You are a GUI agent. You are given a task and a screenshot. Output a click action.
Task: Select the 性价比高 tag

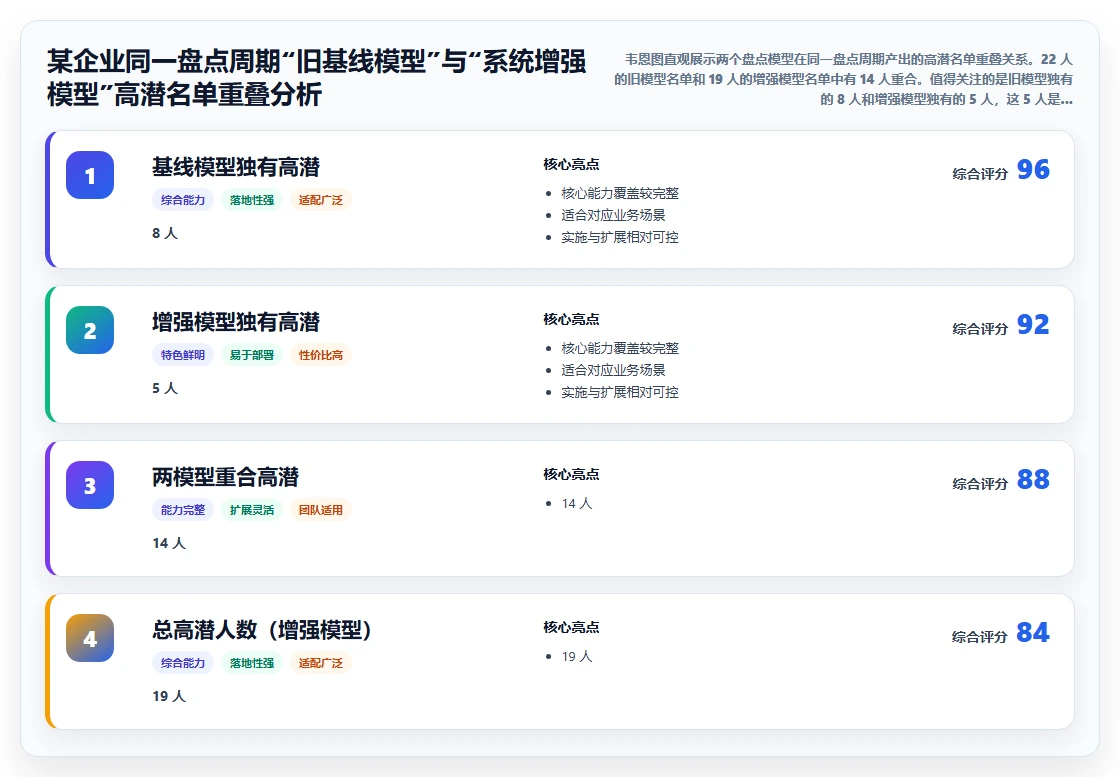[x=321, y=355]
